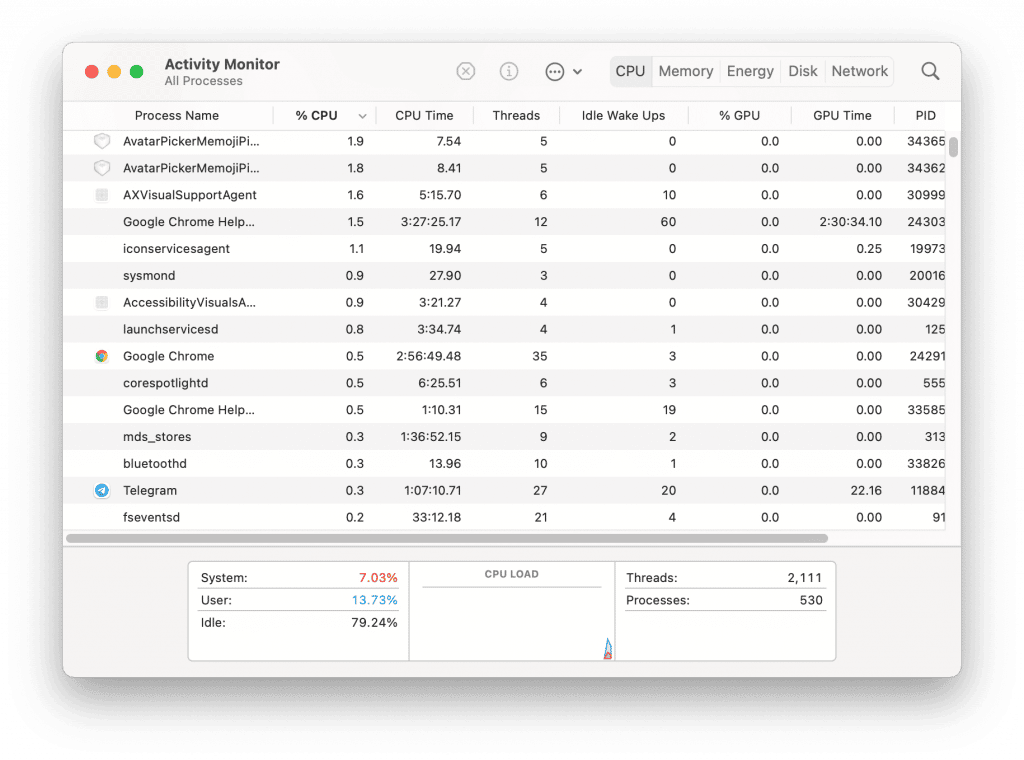Click the shield icon of the first AvatarPickerMemojiPi row
1024x760 pixels.
coord(101,141)
